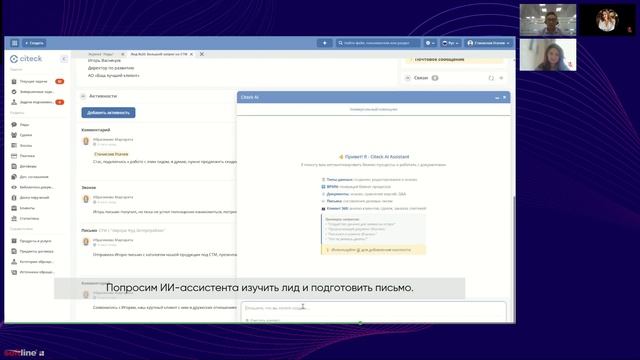
Task: Click the Предметы договора icon
Action: tap(14, 251)
